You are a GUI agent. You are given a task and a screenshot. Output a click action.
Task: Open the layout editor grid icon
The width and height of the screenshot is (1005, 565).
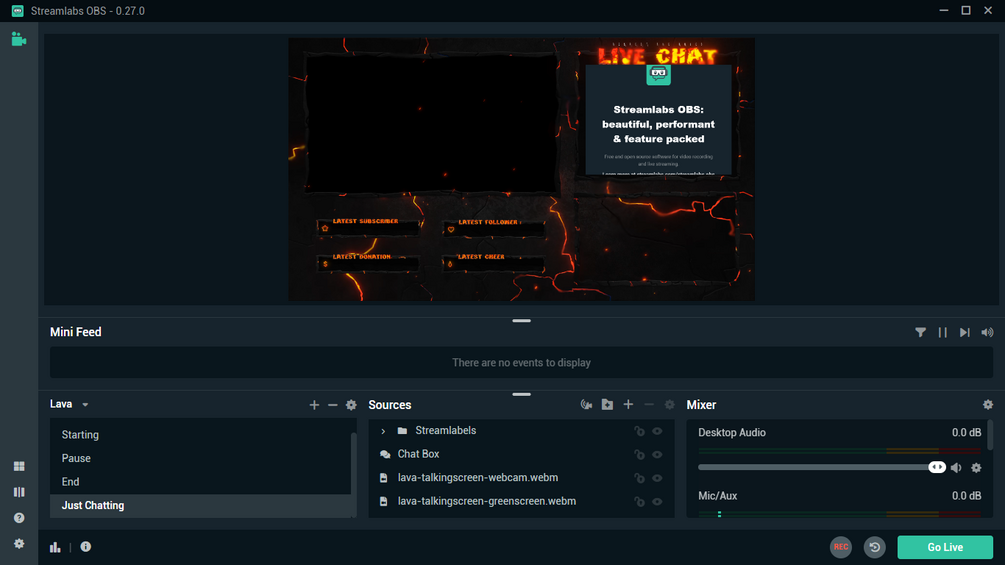(19, 466)
